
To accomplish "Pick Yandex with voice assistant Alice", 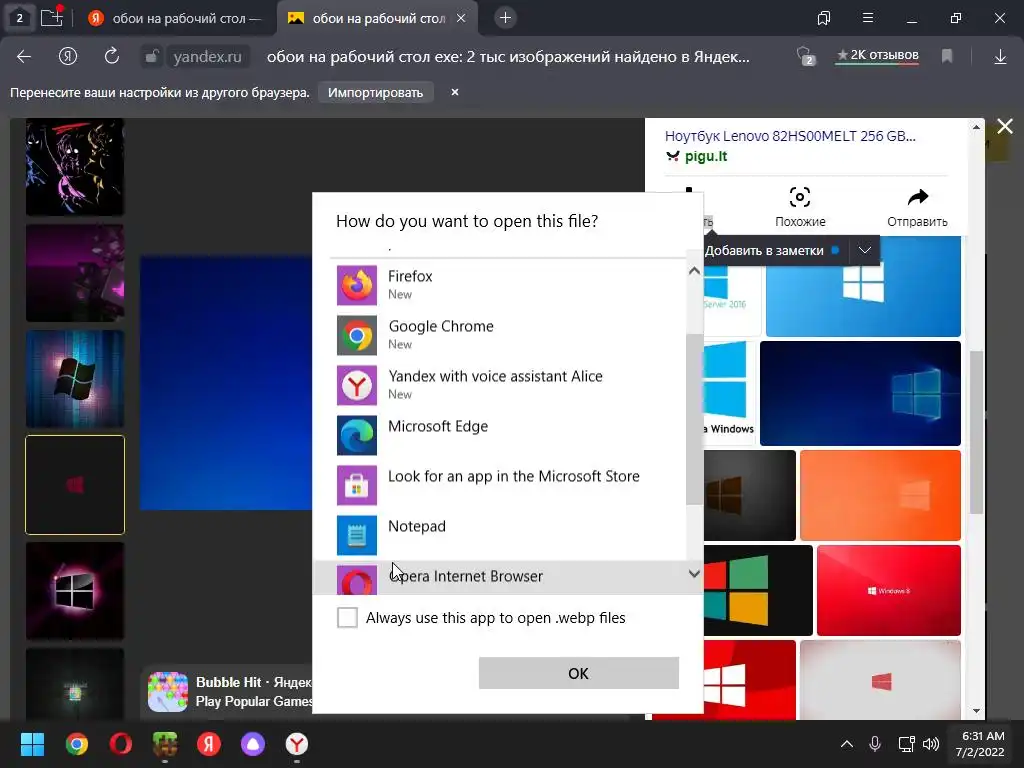I will (508, 385).
